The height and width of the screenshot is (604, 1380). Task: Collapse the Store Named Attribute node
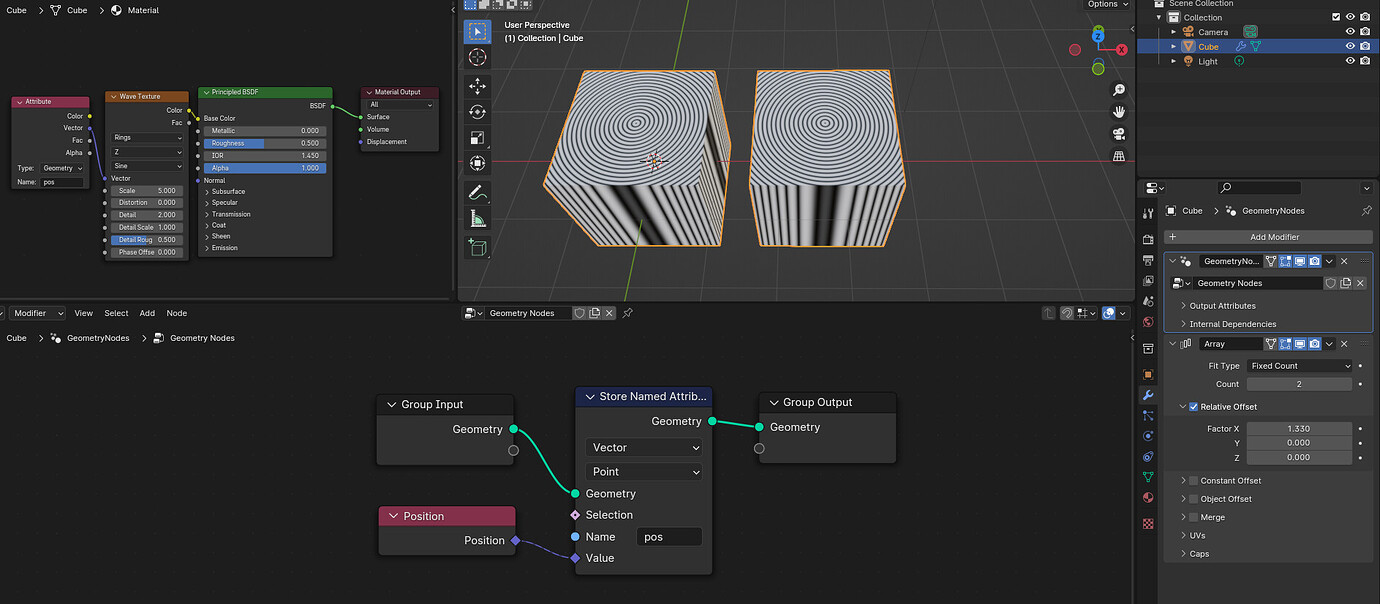589,396
